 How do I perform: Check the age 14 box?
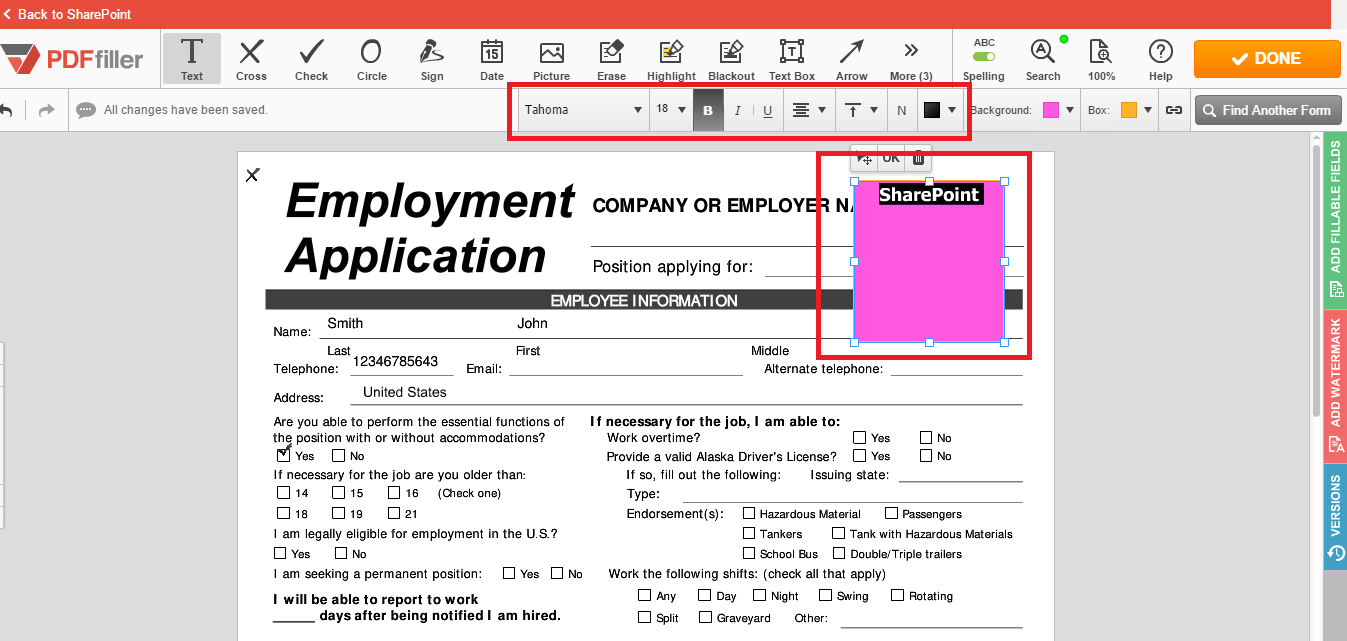pos(283,493)
